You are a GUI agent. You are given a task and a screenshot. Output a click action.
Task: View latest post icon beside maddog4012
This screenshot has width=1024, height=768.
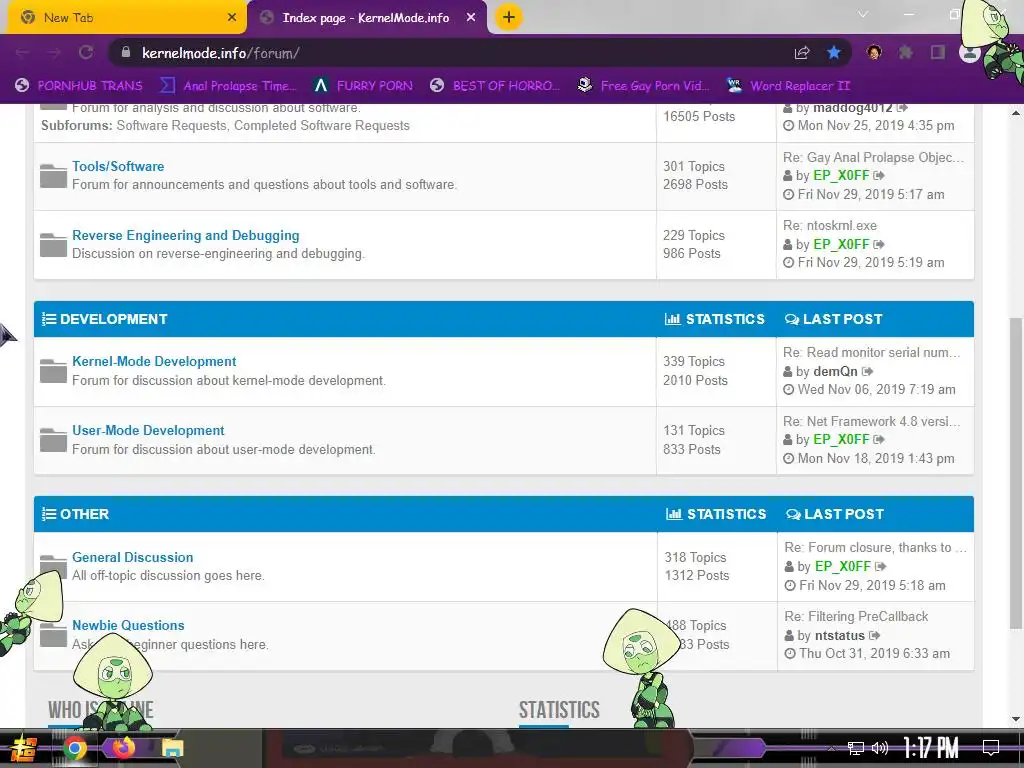click(902, 108)
